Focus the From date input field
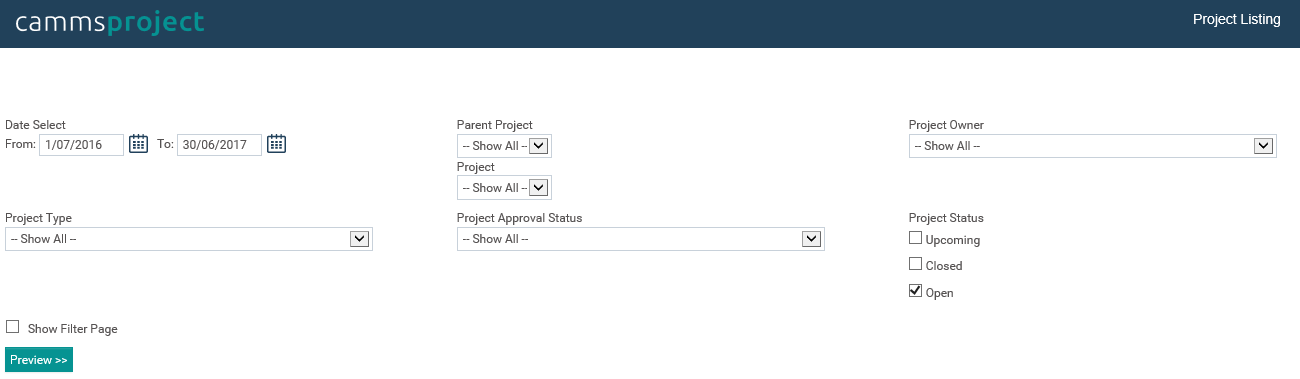The height and width of the screenshot is (379, 1300). pyautogui.click(x=81, y=145)
